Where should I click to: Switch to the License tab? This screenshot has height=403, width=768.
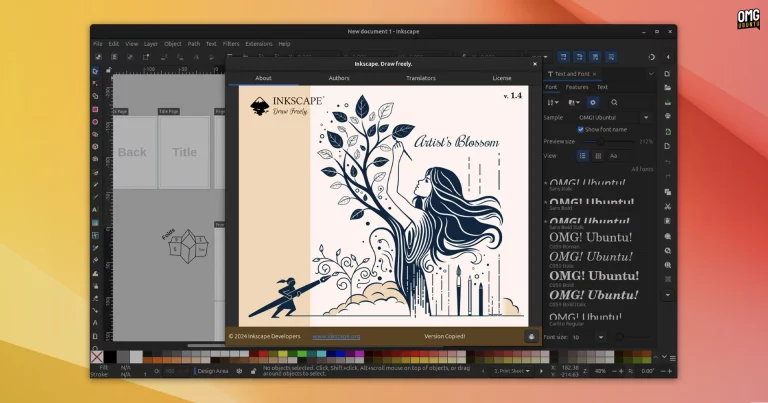coord(501,77)
